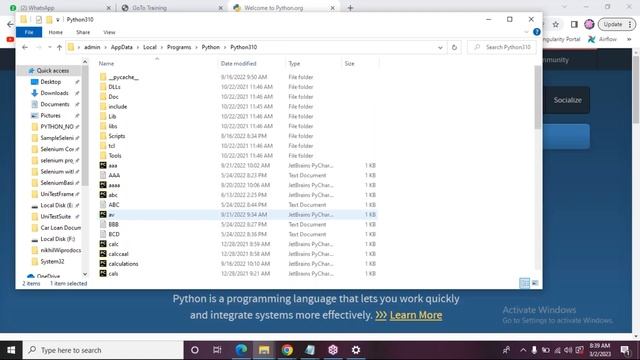Open recent locations dropdown arrow
The height and width of the screenshot is (360, 640).
(49, 47)
